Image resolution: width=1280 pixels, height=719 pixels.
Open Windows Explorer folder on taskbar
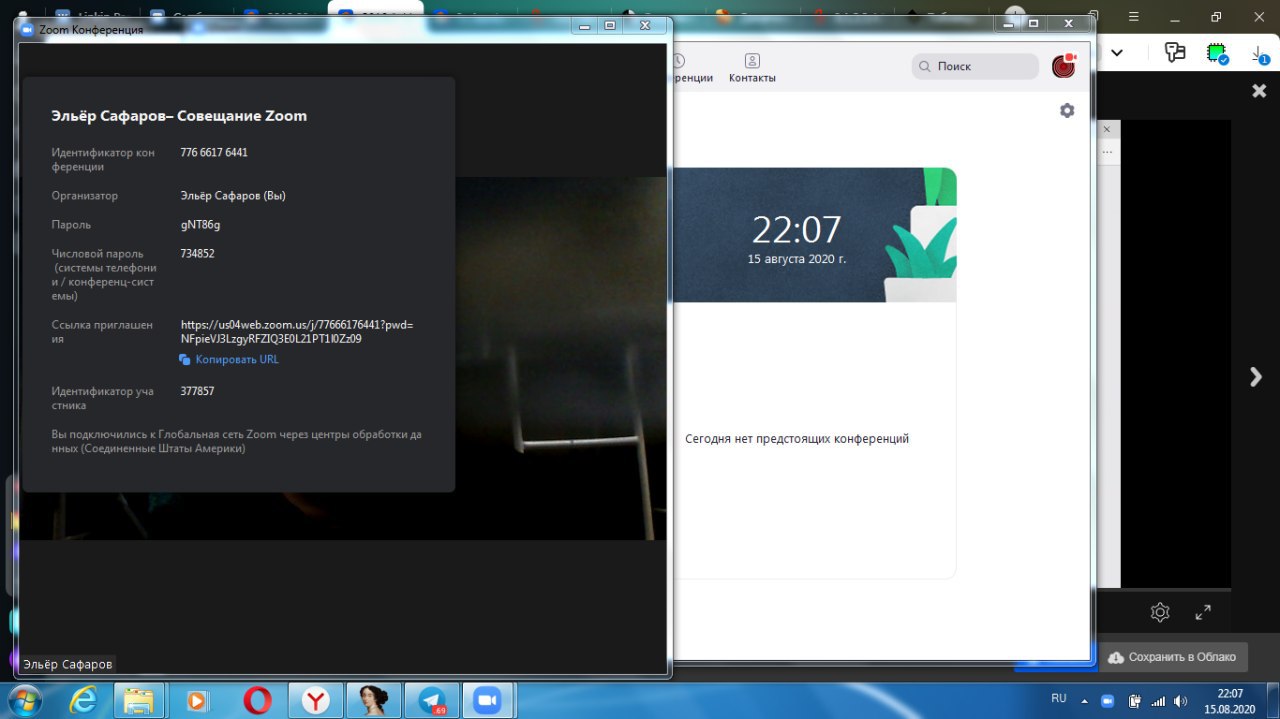(x=139, y=701)
